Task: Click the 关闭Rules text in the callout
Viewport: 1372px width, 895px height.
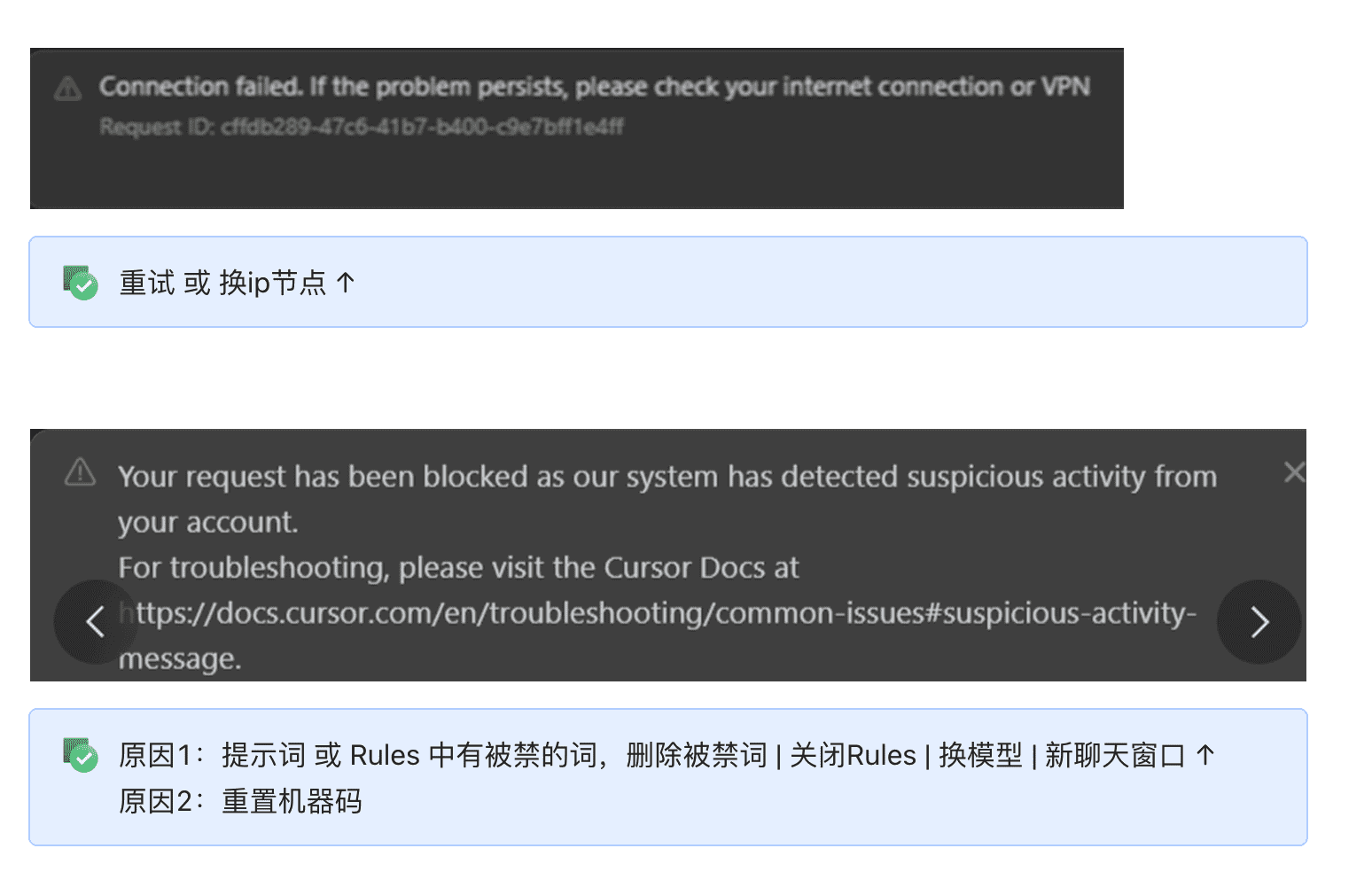Action: click(853, 755)
